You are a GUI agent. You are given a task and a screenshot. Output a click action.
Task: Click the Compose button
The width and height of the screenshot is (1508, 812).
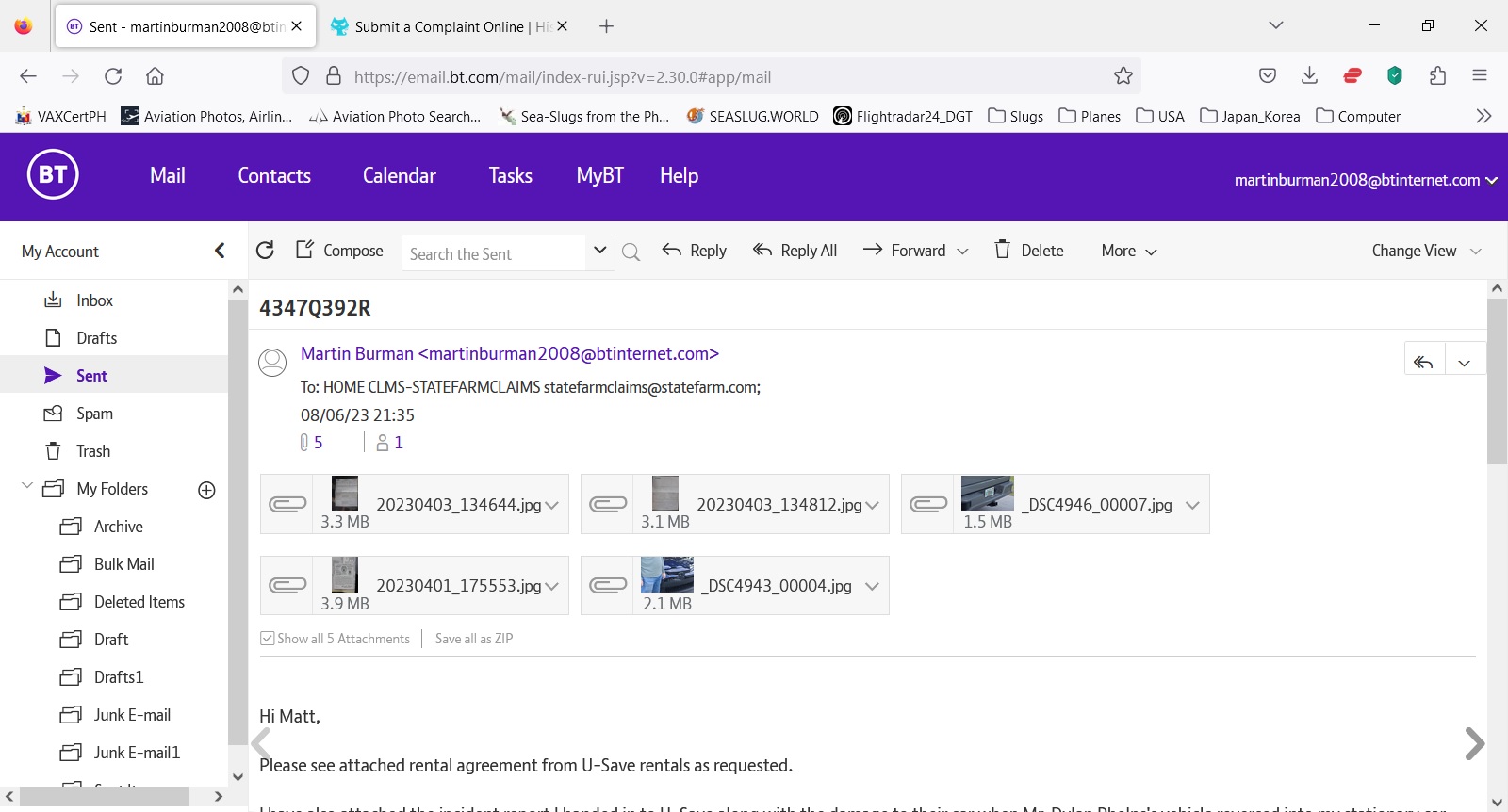[340, 250]
